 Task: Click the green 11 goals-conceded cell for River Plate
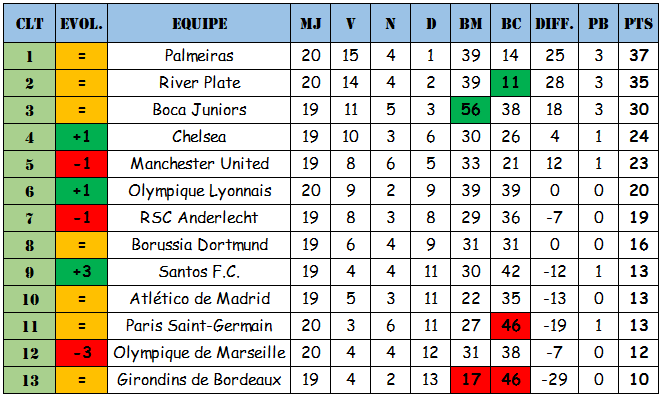pyautogui.click(x=510, y=83)
